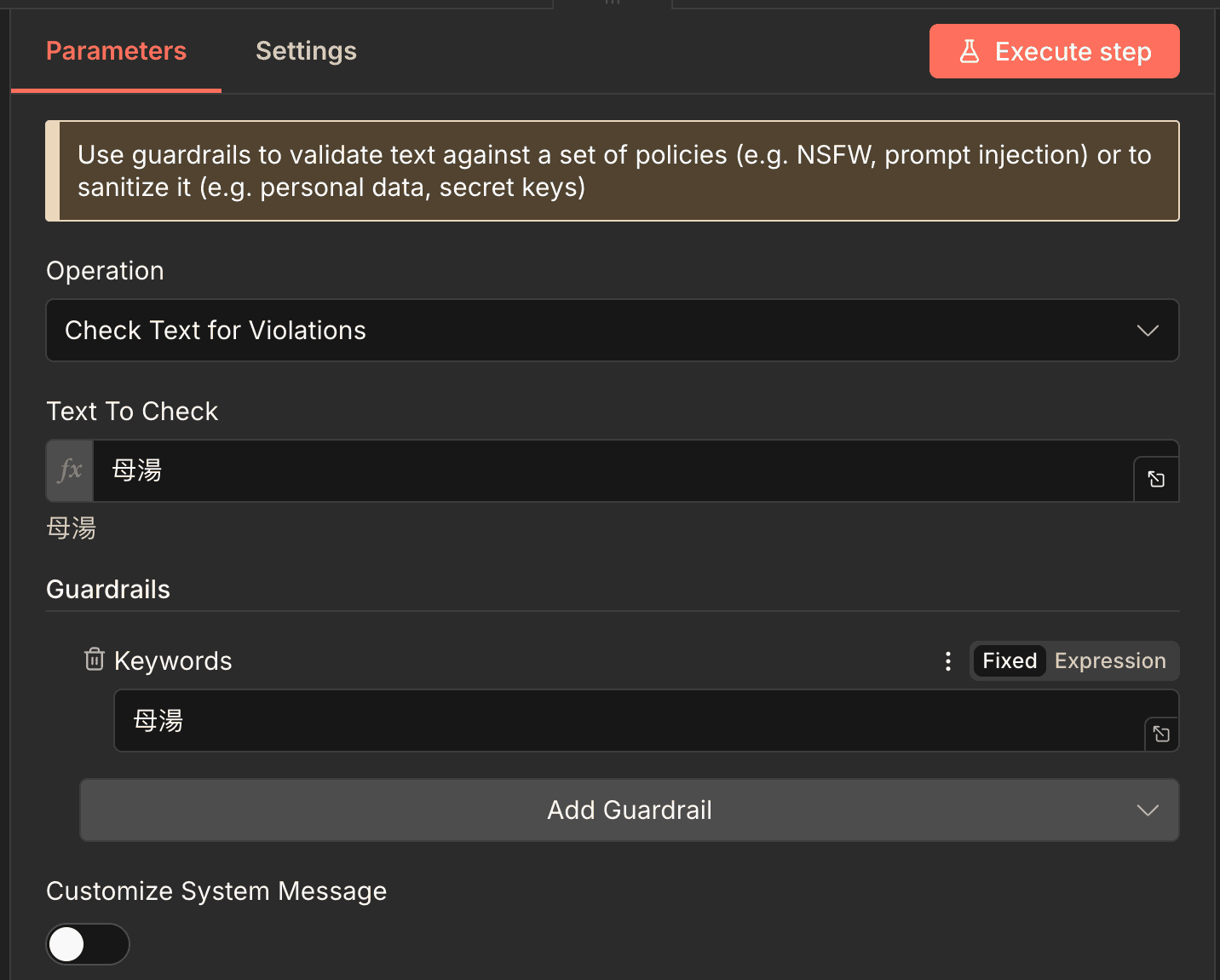Click the chevron on Add Guardrail
This screenshot has width=1220, height=980.
pyautogui.click(x=1148, y=810)
